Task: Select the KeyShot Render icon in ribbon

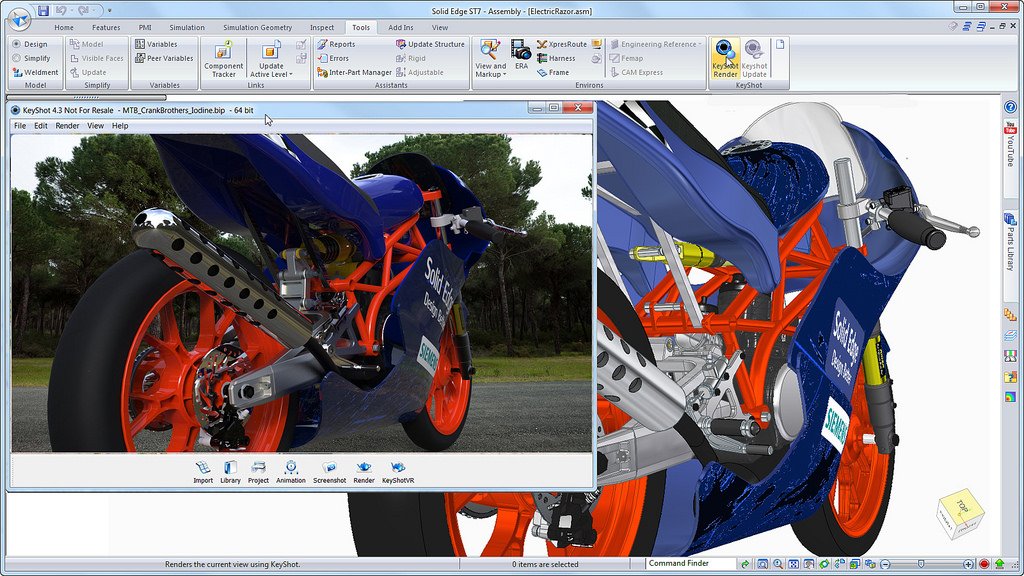Action: point(725,58)
